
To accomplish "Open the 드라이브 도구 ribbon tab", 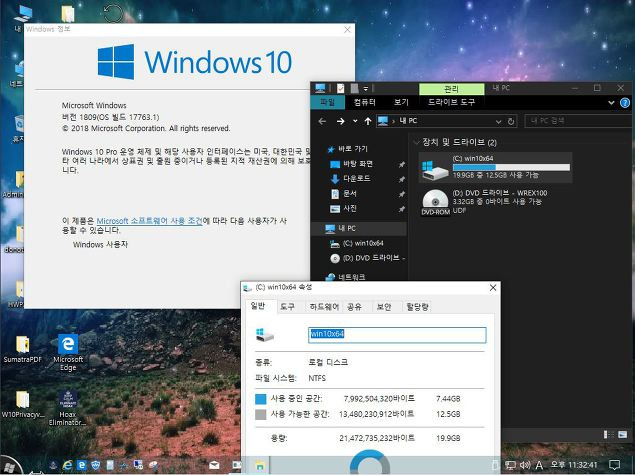I will pyautogui.click(x=451, y=102).
